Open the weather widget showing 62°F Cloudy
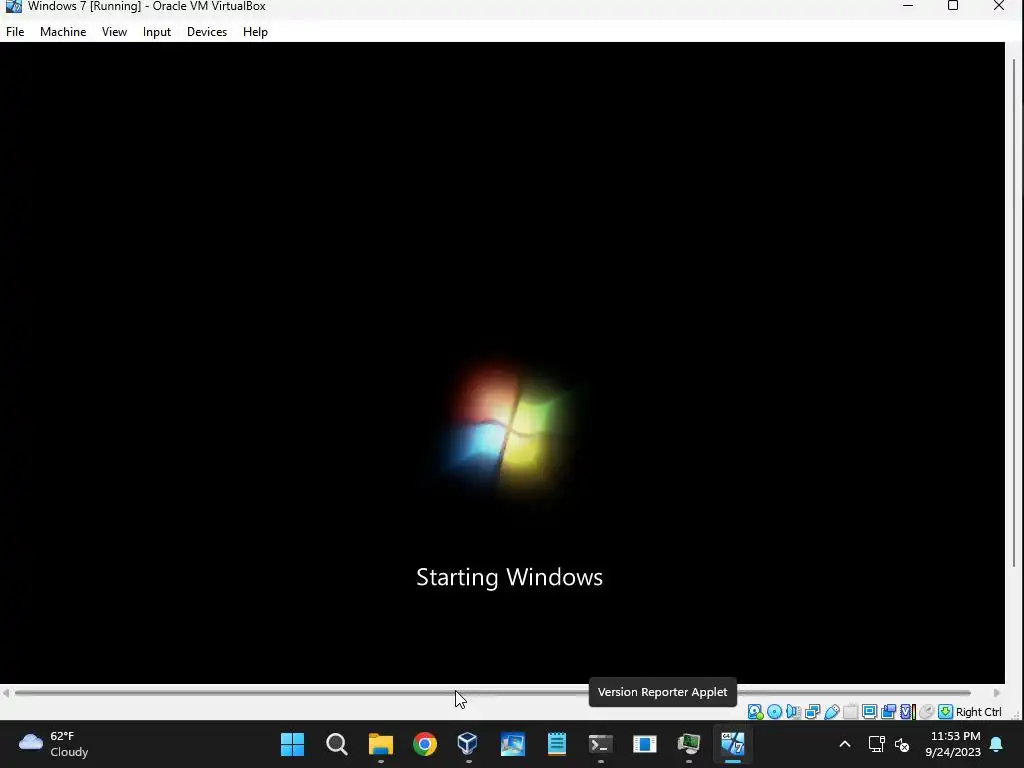Image resolution: width=1024 pixels, height=768 pixels. [54, 744]
